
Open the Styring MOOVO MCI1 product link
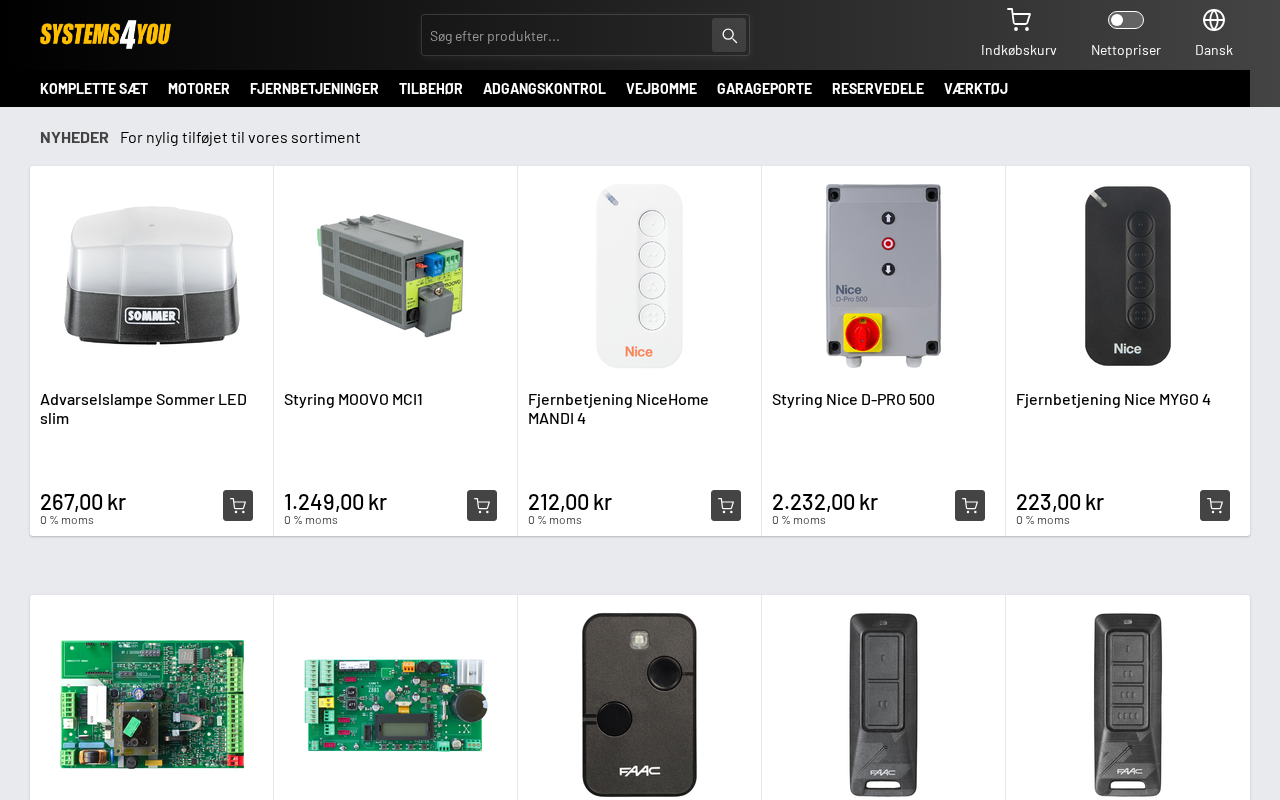coord(353,399)
